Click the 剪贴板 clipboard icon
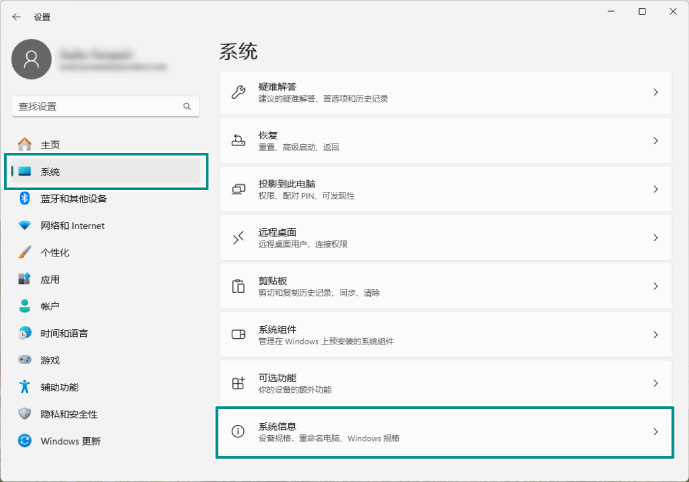 pos(238,286)
